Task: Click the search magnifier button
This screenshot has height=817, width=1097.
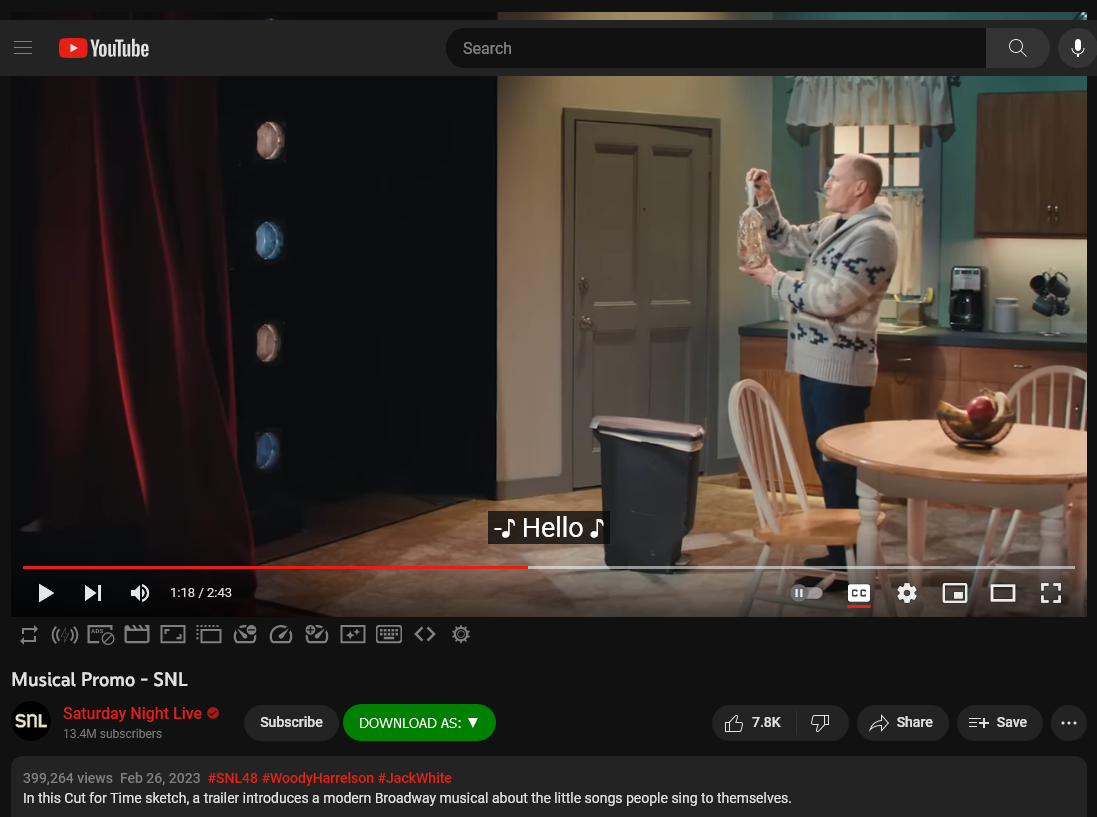Action: click(1017, 48)
